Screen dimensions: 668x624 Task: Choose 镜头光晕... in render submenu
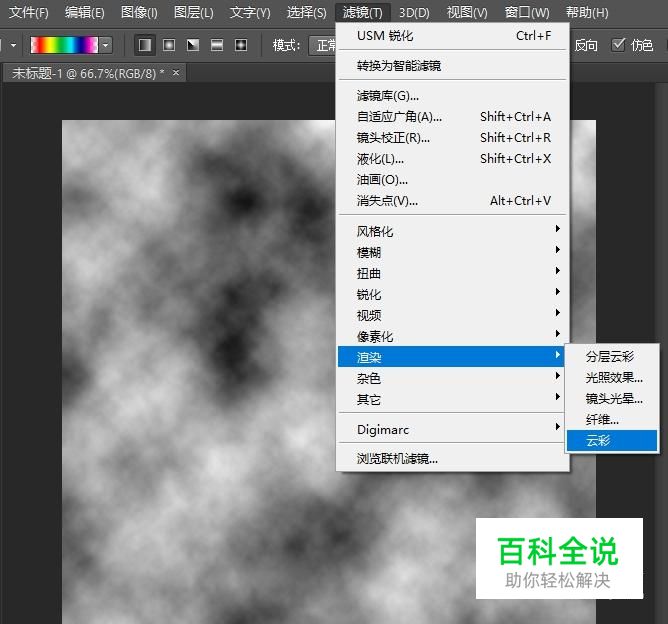[612, 398]
